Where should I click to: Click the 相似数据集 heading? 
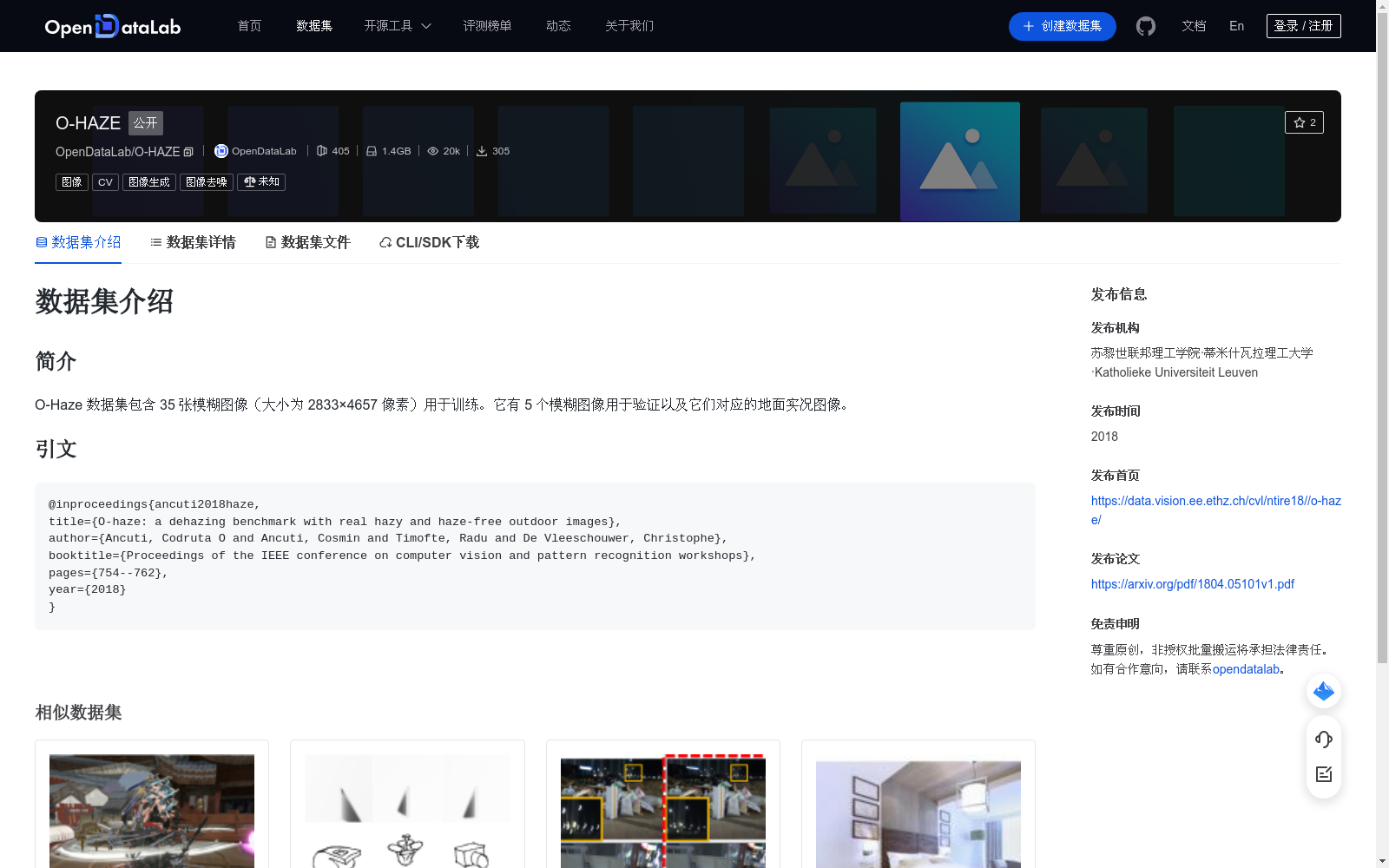[x=78, y=712]
